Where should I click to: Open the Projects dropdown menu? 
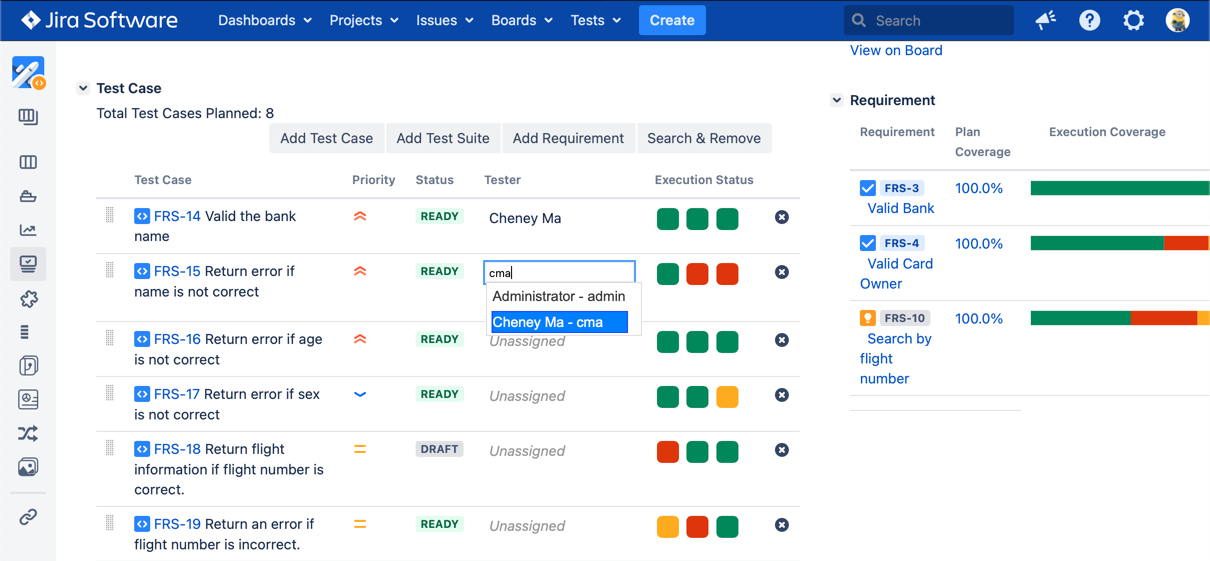(x=364, y=20)
